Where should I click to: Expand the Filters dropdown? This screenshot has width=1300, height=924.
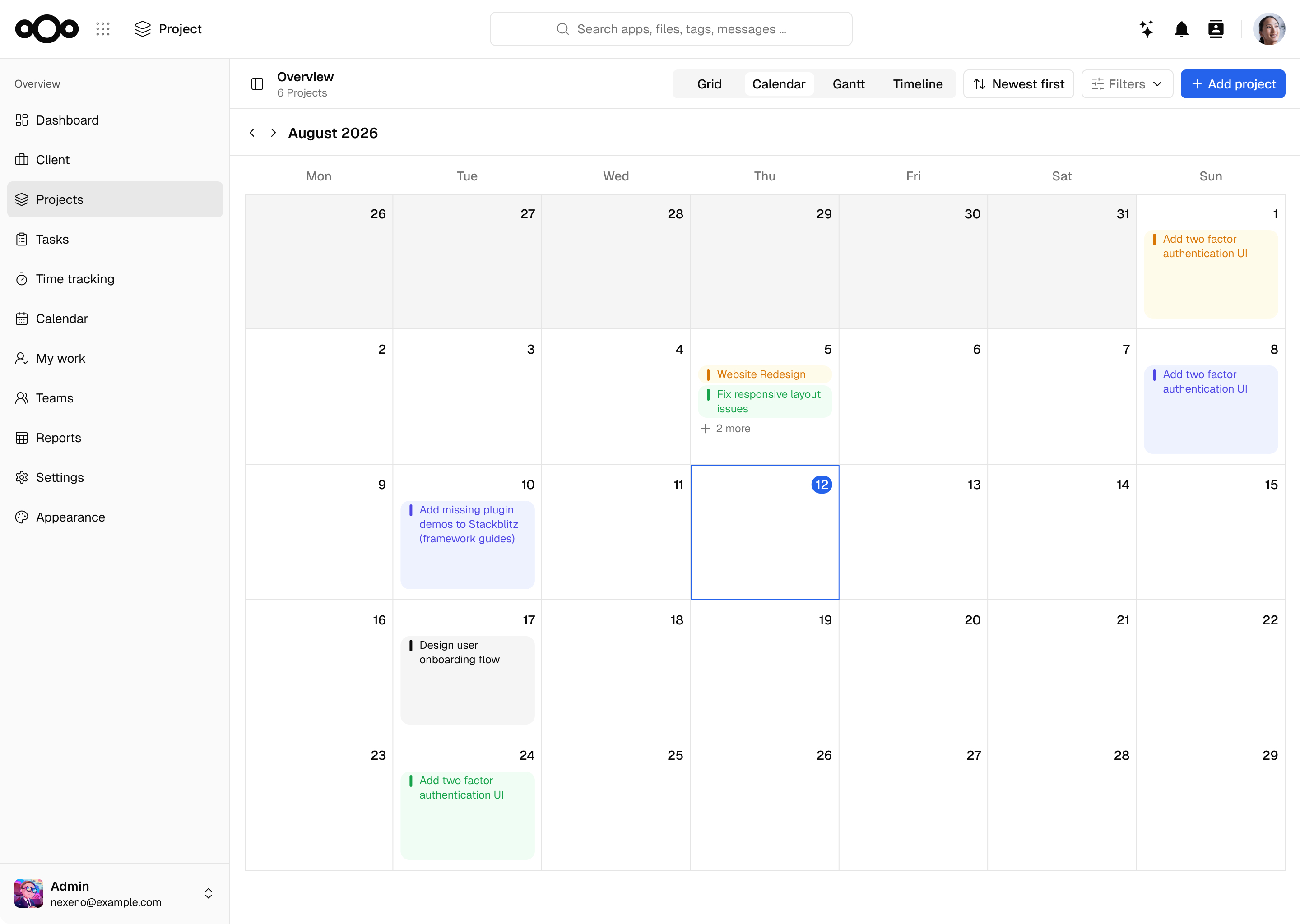click(x=1127, y=84)
